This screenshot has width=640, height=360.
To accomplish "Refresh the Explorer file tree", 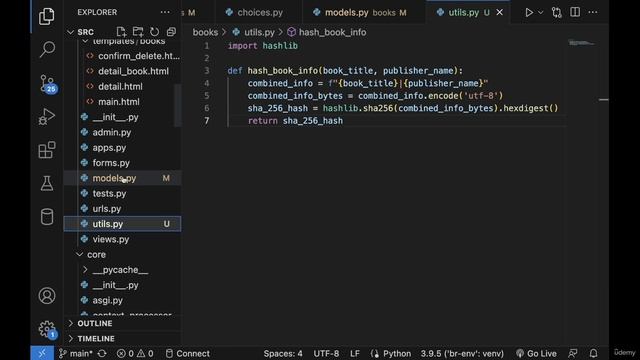I will pyautogui.click(x=154, y=32).
